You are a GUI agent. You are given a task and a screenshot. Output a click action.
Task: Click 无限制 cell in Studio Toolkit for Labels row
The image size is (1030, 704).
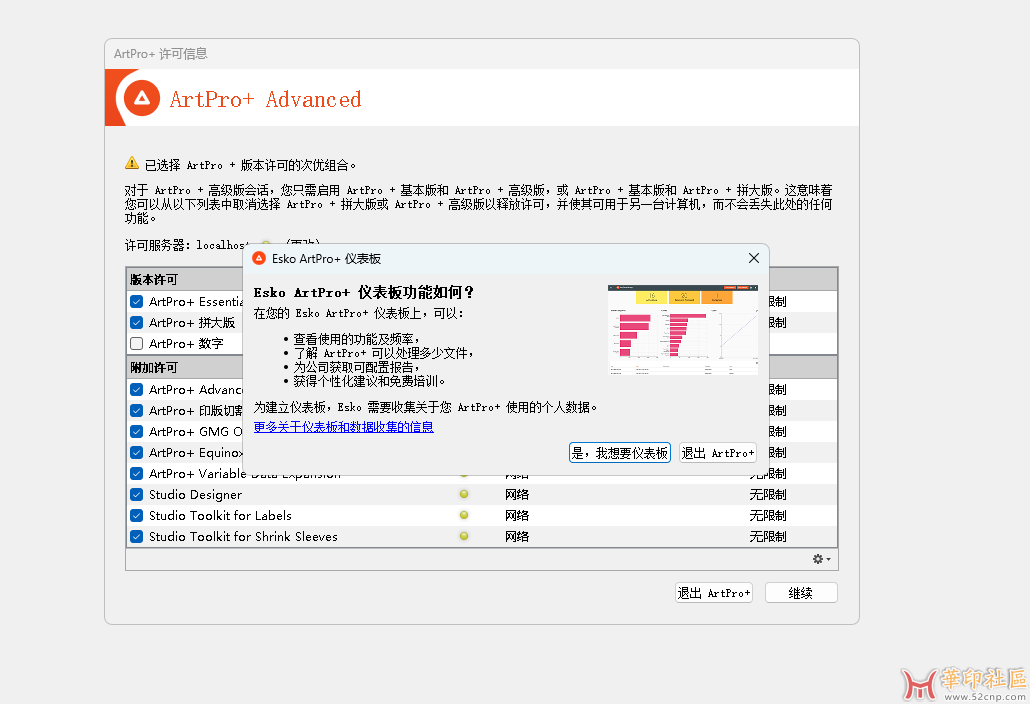pyautogui.click(x=768, y=516)
